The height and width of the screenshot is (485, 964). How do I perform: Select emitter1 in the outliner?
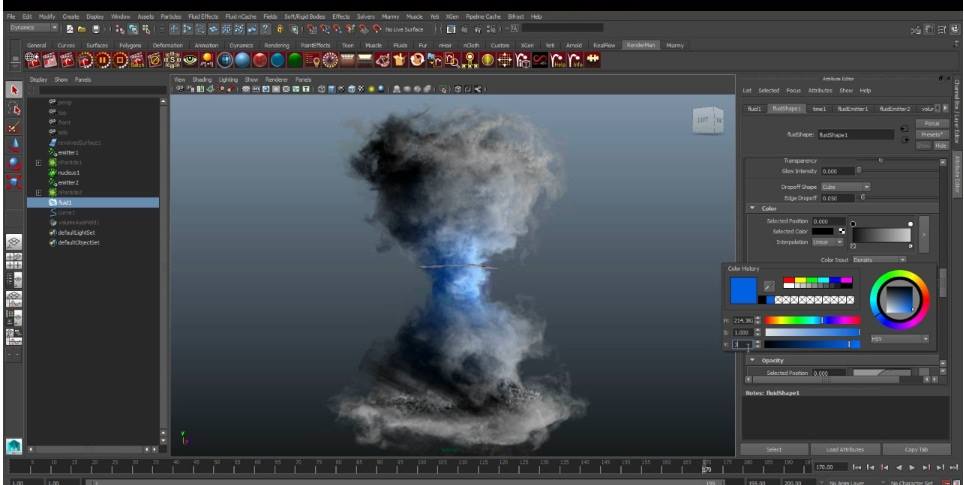tap(68, 152)
